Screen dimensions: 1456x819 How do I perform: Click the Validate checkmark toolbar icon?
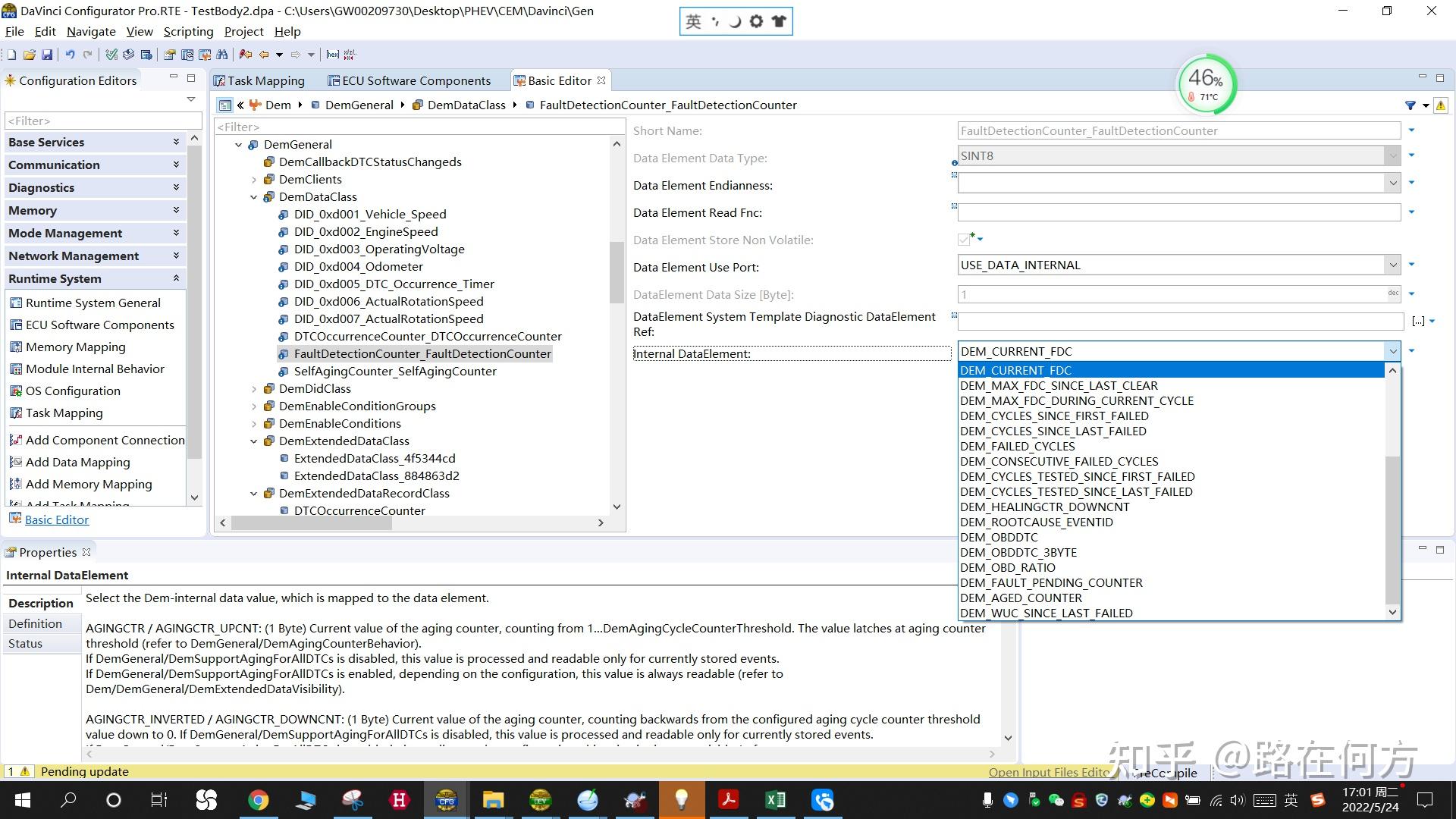pyautogui.click(x=111, y=55)
